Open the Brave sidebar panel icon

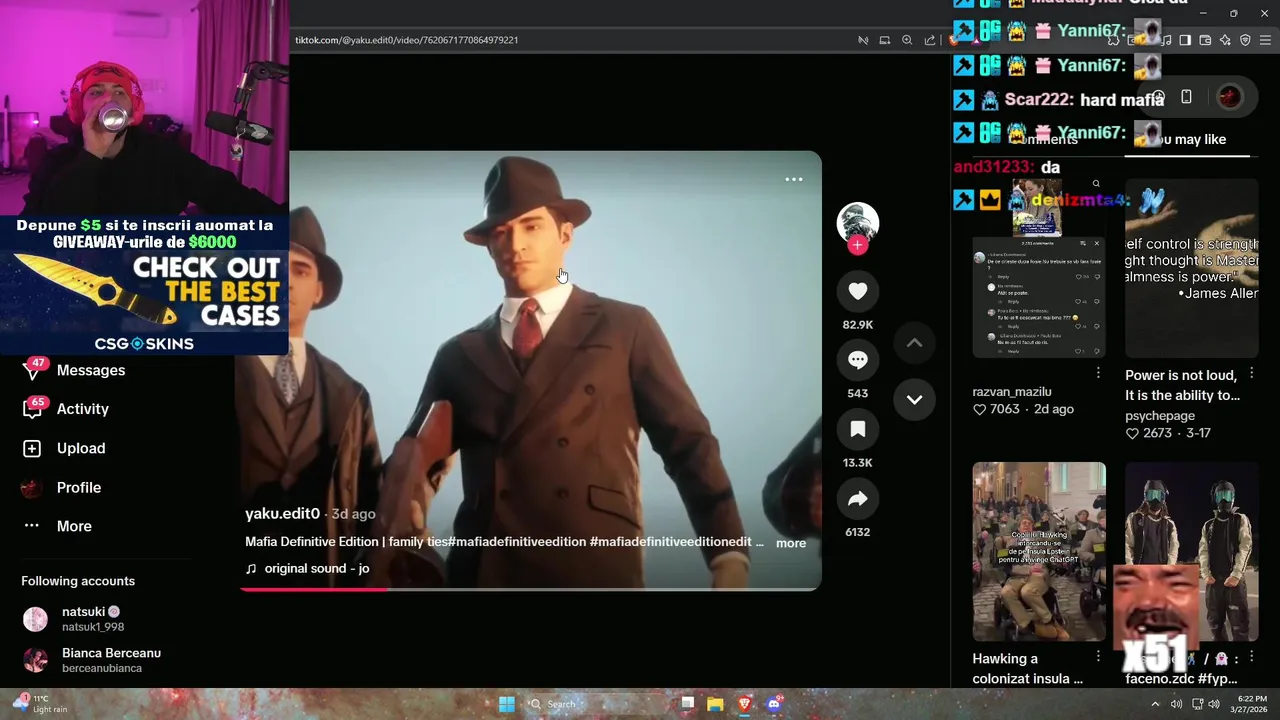click(1185, 40)
